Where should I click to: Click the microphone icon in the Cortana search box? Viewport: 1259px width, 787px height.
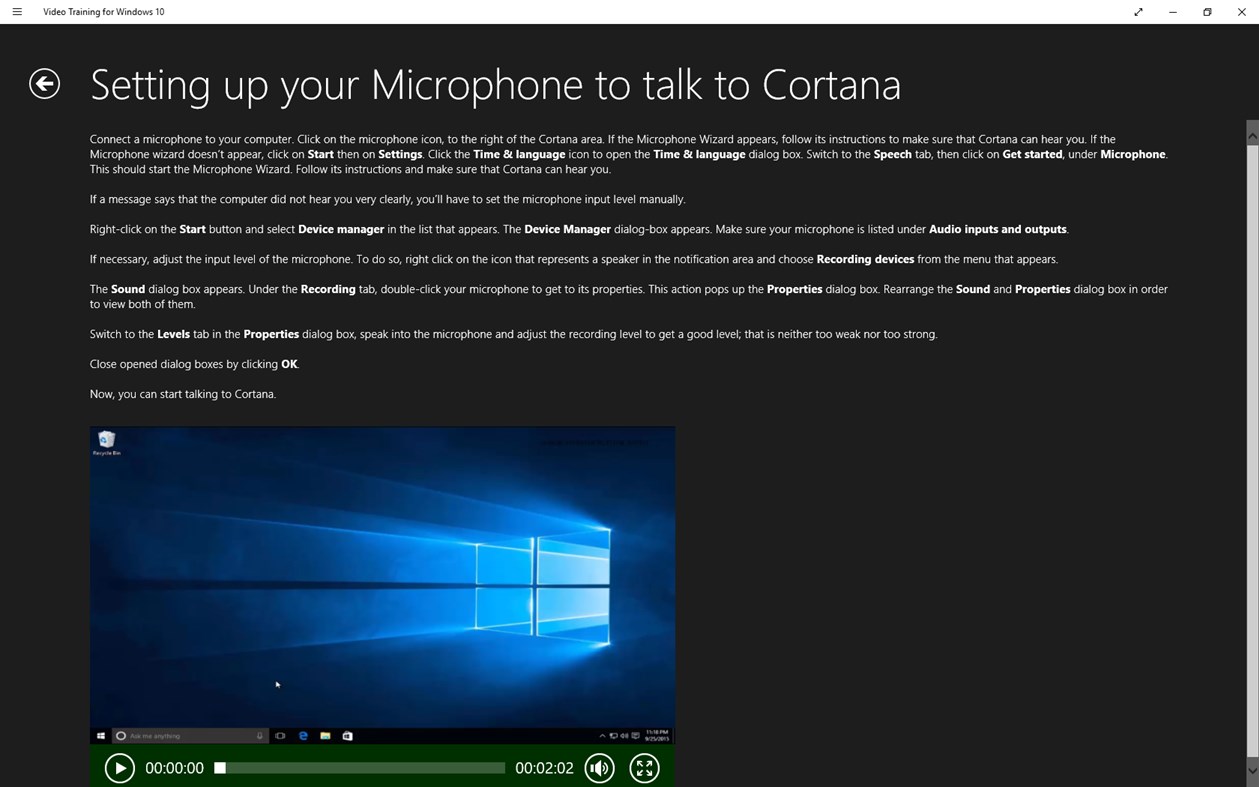(x=260, y=735)
